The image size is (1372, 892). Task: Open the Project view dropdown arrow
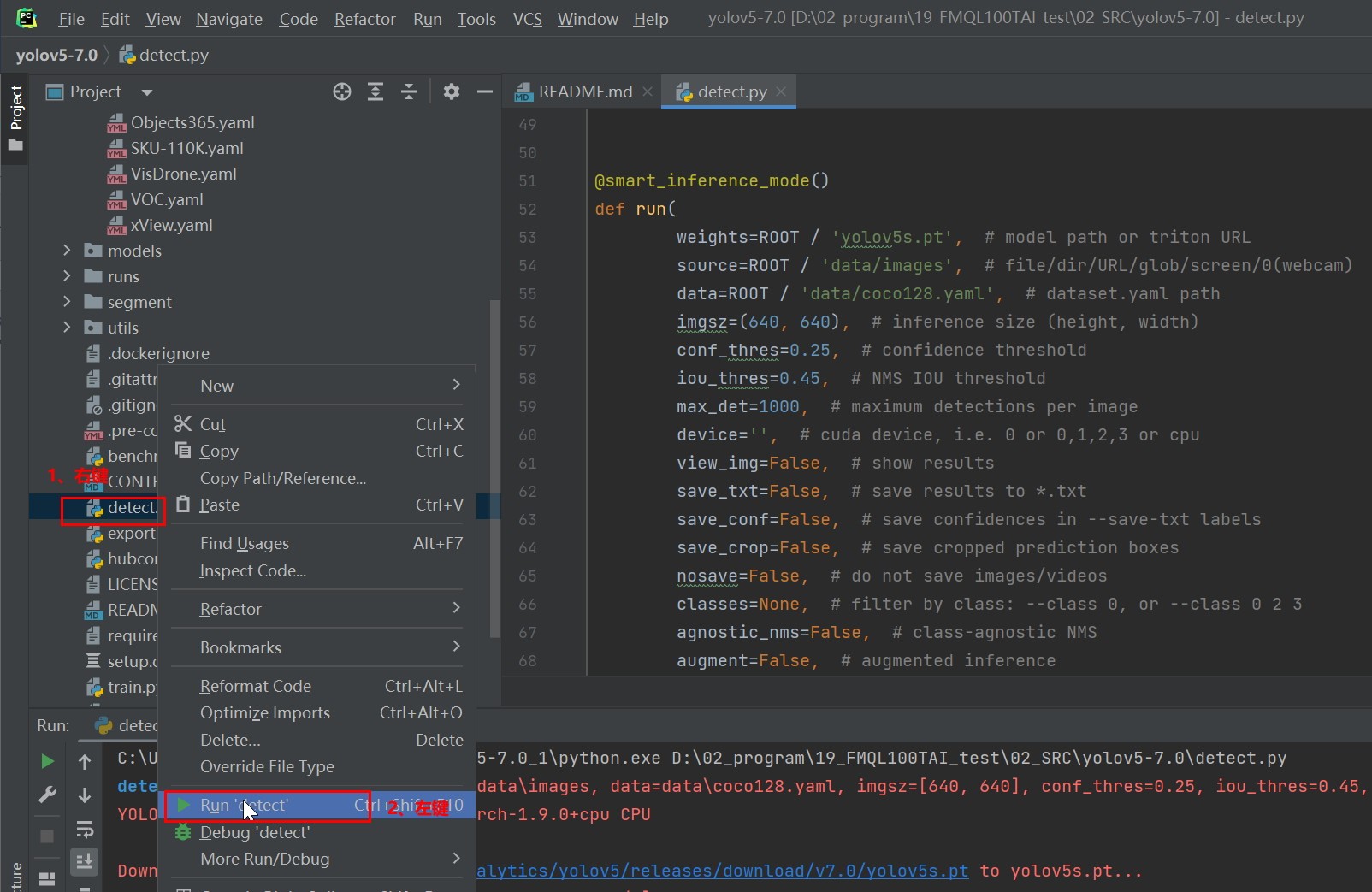click(147, 92)
